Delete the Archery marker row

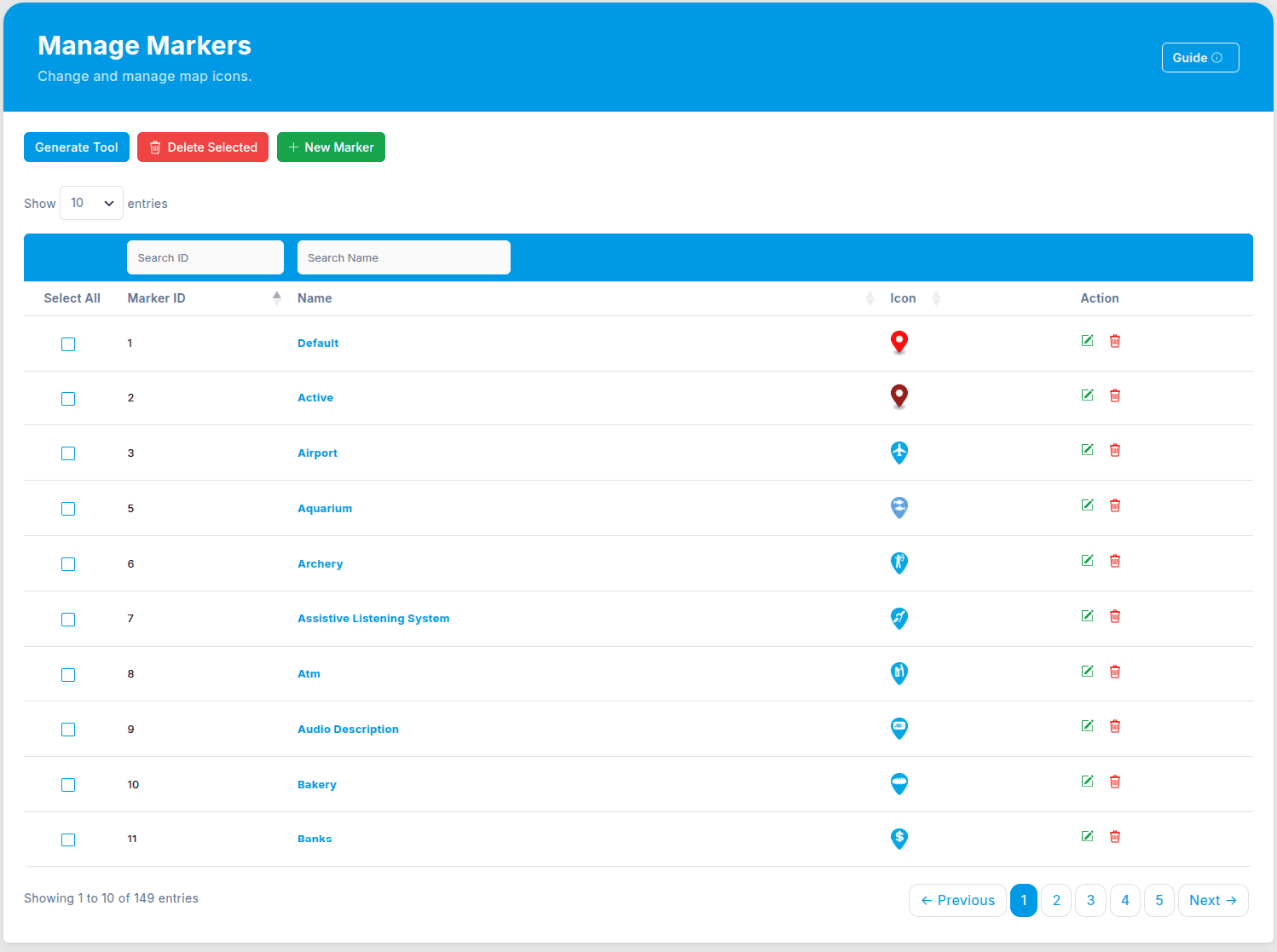[x=1115, y=561]
